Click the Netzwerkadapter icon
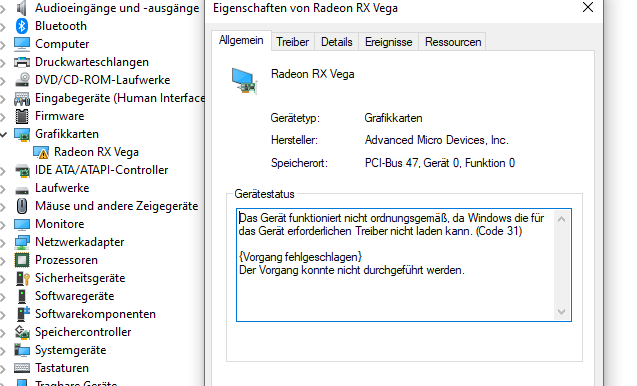This screenshot has width=637, height=386. [22, 242]
